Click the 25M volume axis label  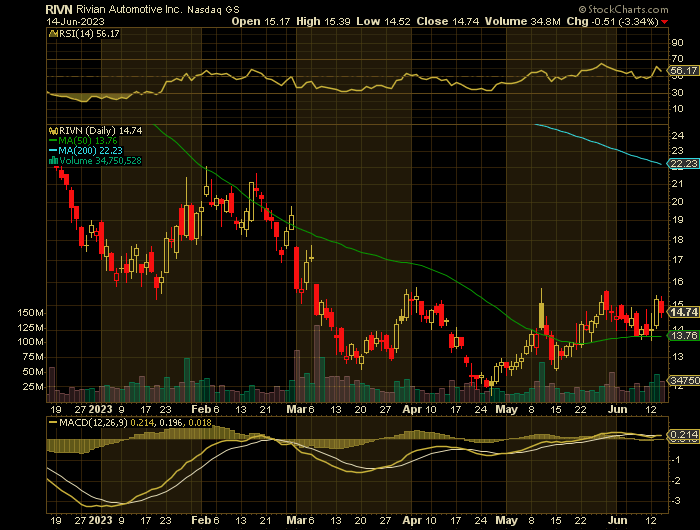pyautogui.click(x=33, y=387)
